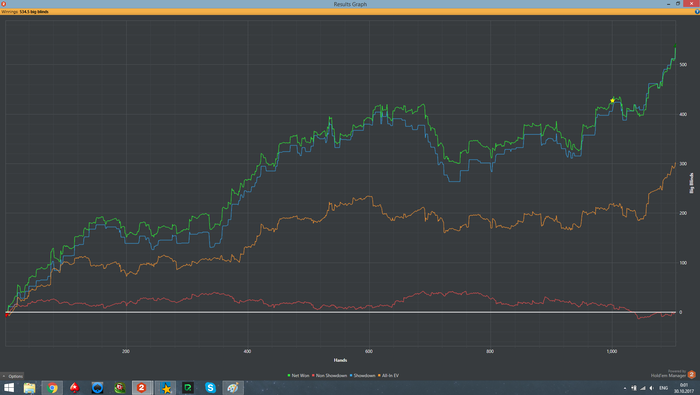Open Skype from the taskbar

[210, 388]
